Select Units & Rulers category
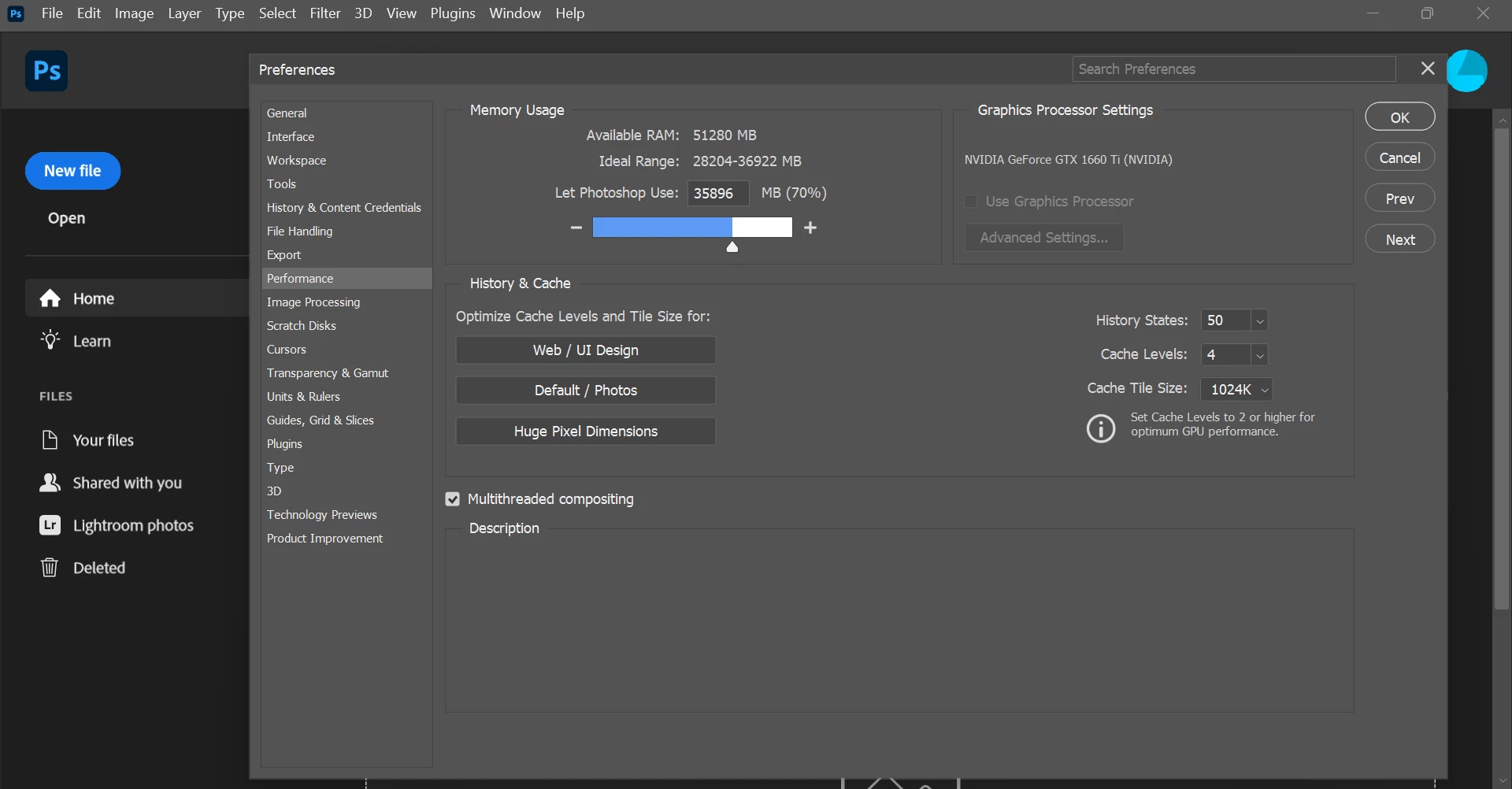This screenshot has height=789, width=1512. pyautogui.click(x=346, y=397)
